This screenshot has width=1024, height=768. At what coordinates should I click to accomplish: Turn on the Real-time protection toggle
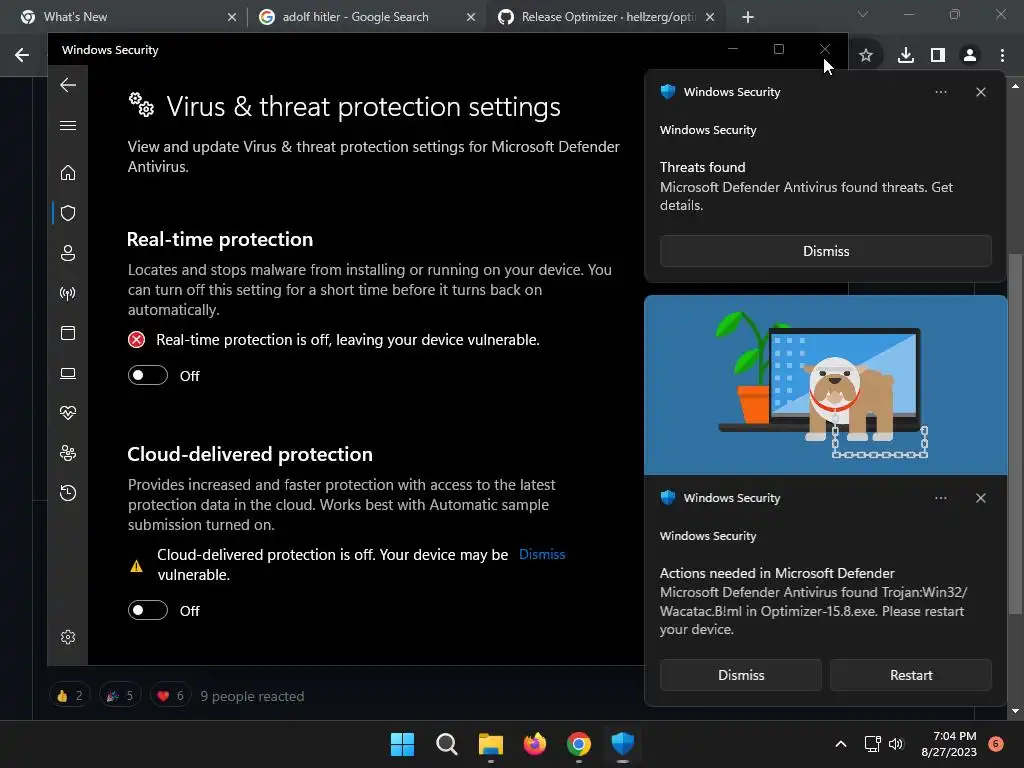click(x=148, y=376)
